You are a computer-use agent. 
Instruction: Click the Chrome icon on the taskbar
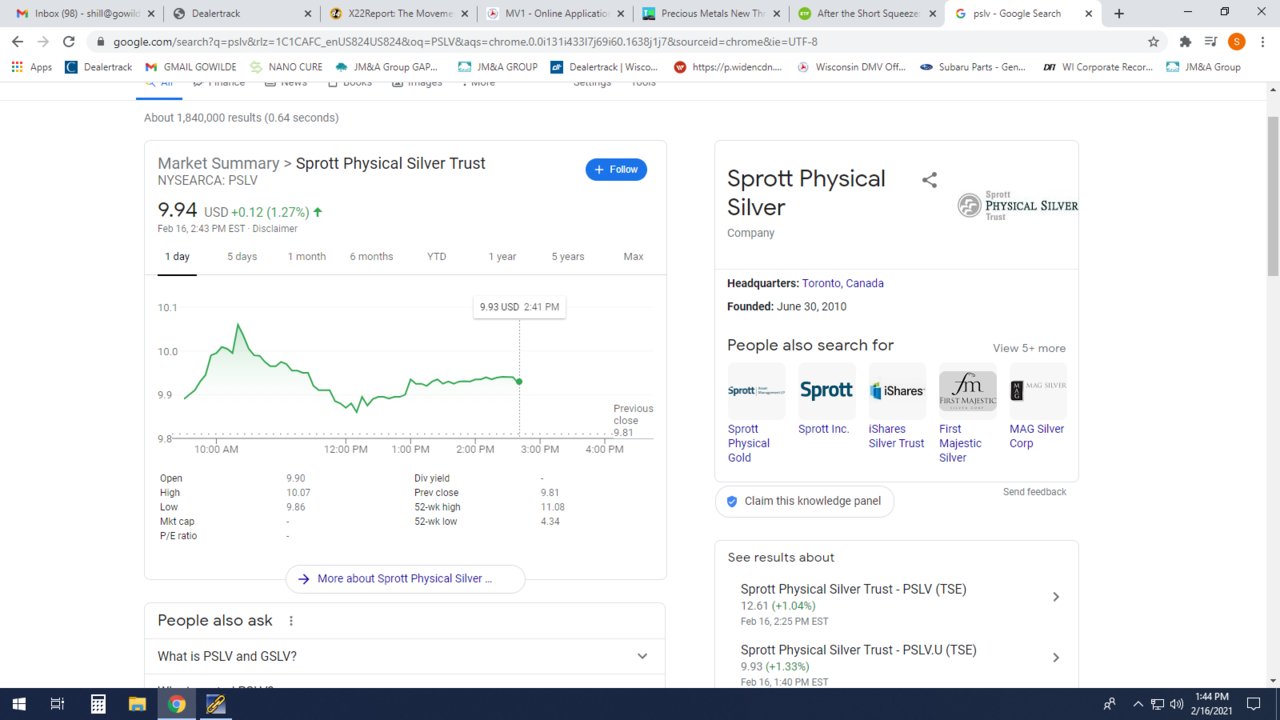pos(176,704)
